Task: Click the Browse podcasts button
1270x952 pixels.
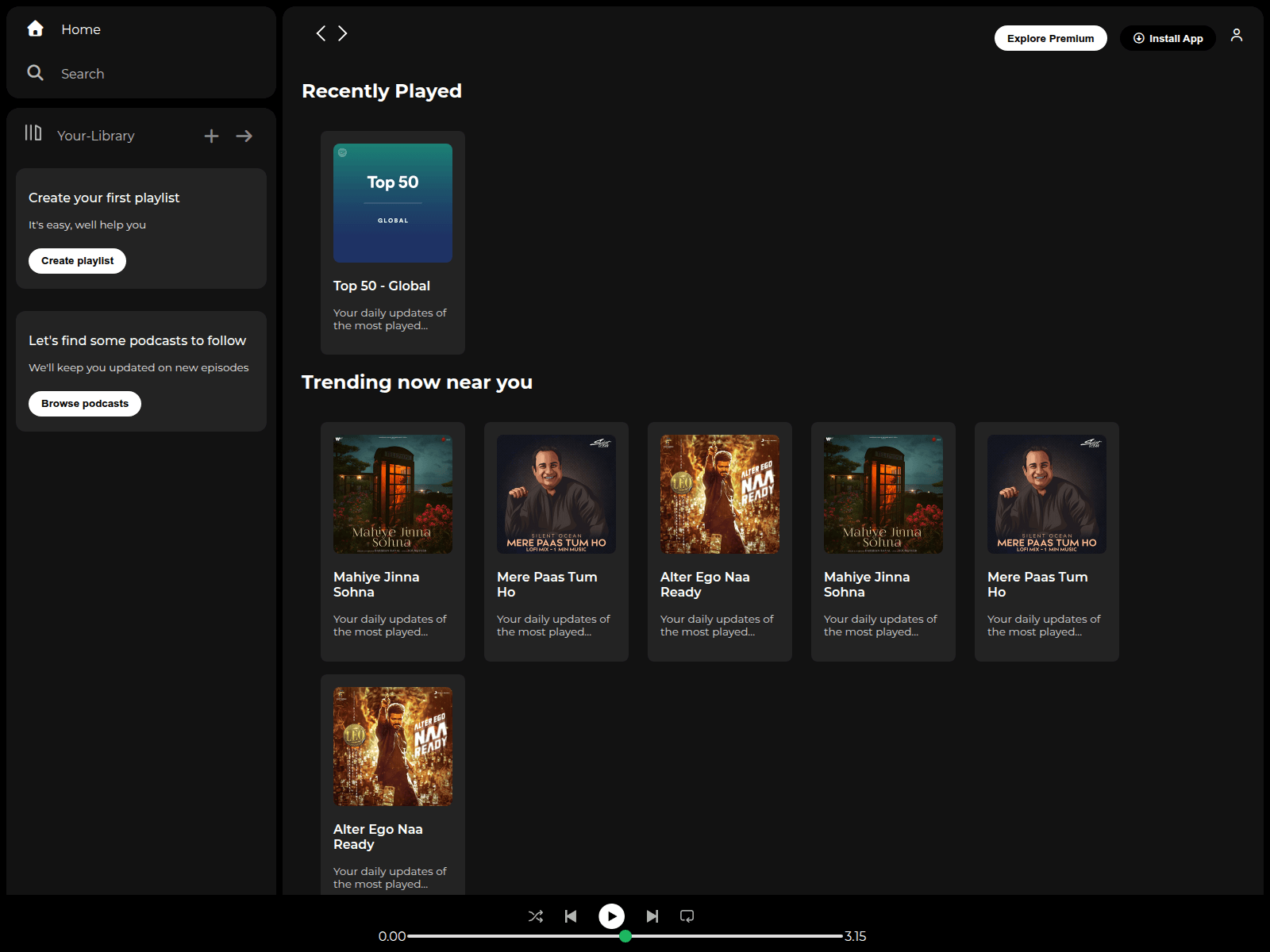Action: point(85,404)
